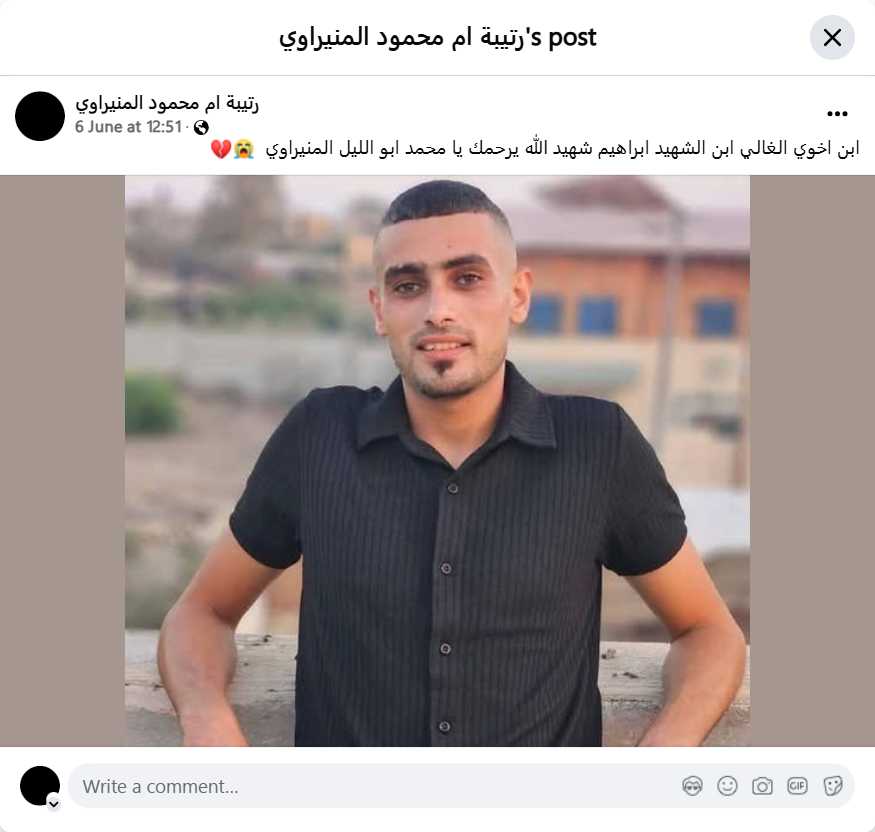The height and width of the screenshot is (832, 875).
Task: Click the "6 June at 12:51" timestamp link
Action: [x=128, y=127]
